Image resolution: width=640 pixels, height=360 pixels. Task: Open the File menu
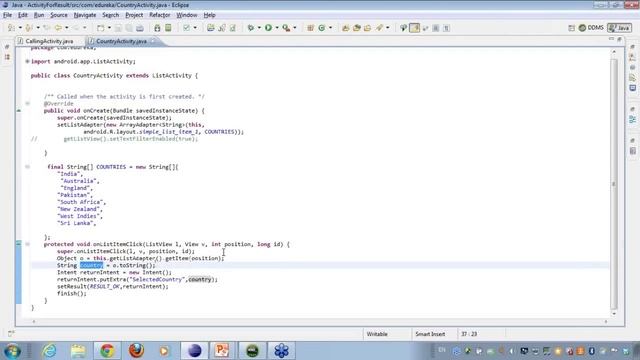click(7, 15)
